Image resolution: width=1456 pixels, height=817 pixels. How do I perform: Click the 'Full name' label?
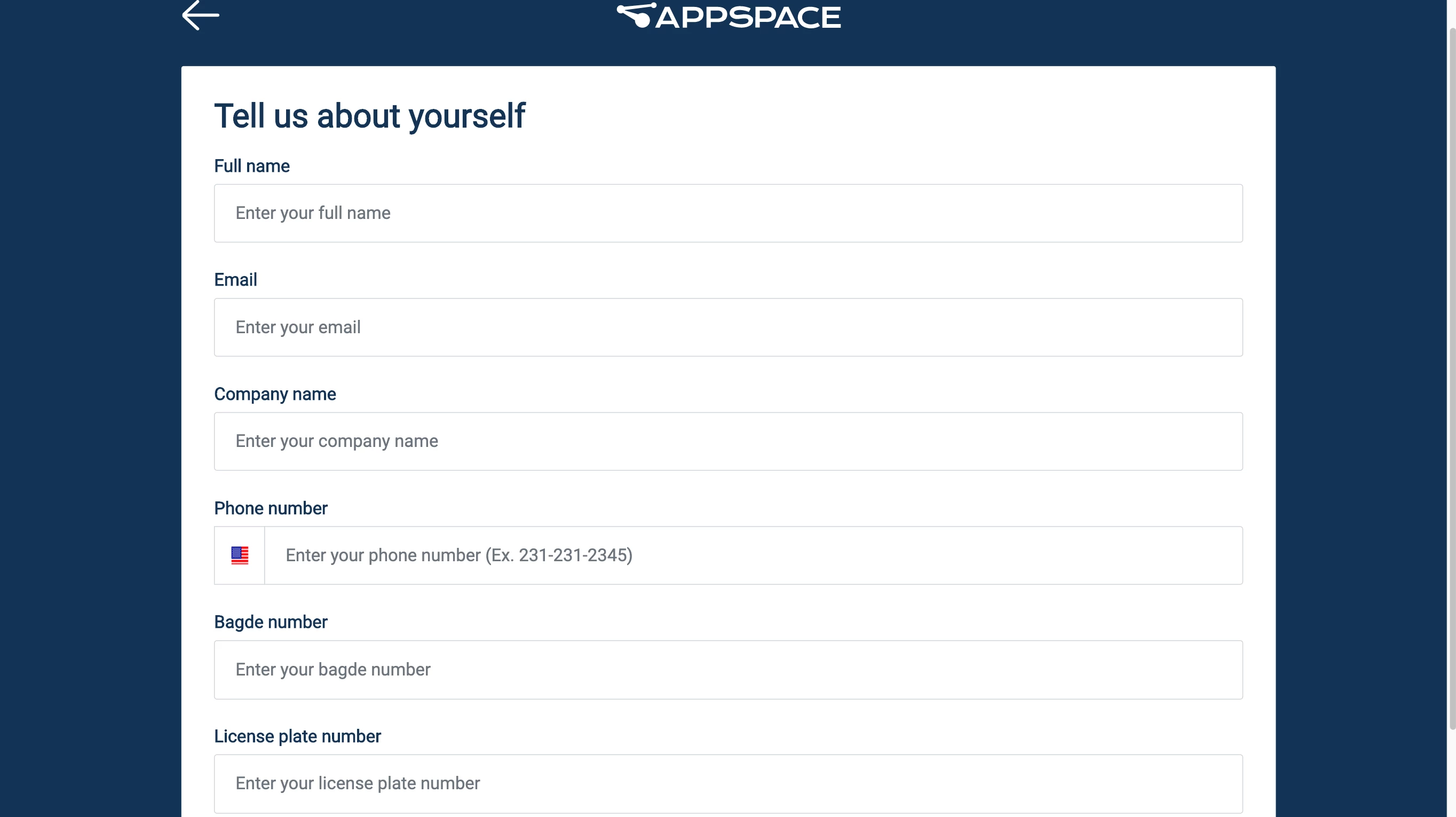tap(251, 166)
